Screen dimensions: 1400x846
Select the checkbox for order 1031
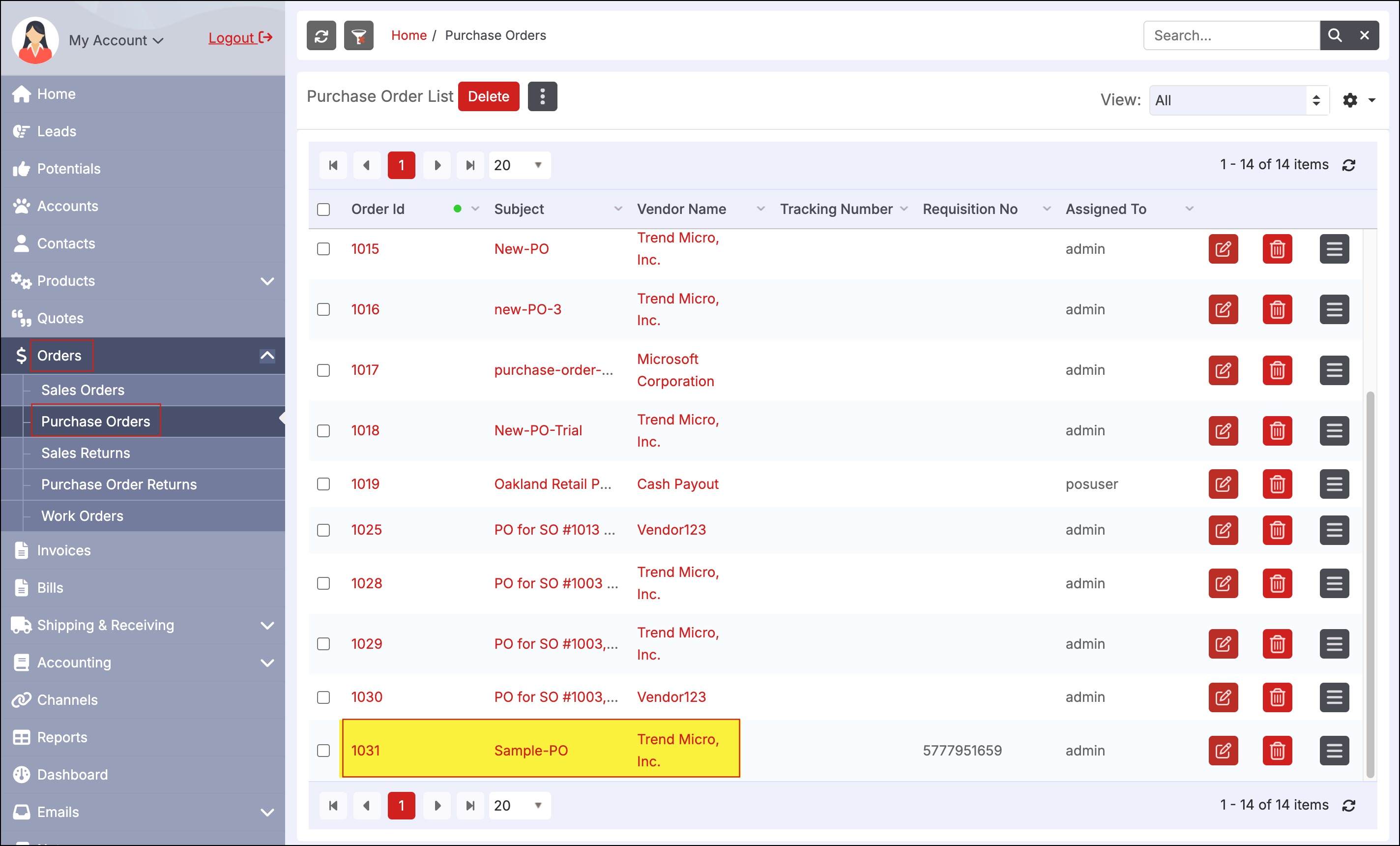coord(323,751)
